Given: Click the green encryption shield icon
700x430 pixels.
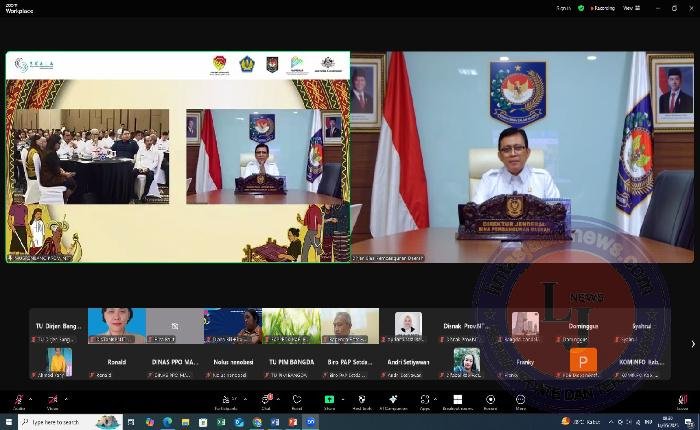Looking at the screenshot, I should (x=581, y=8).
